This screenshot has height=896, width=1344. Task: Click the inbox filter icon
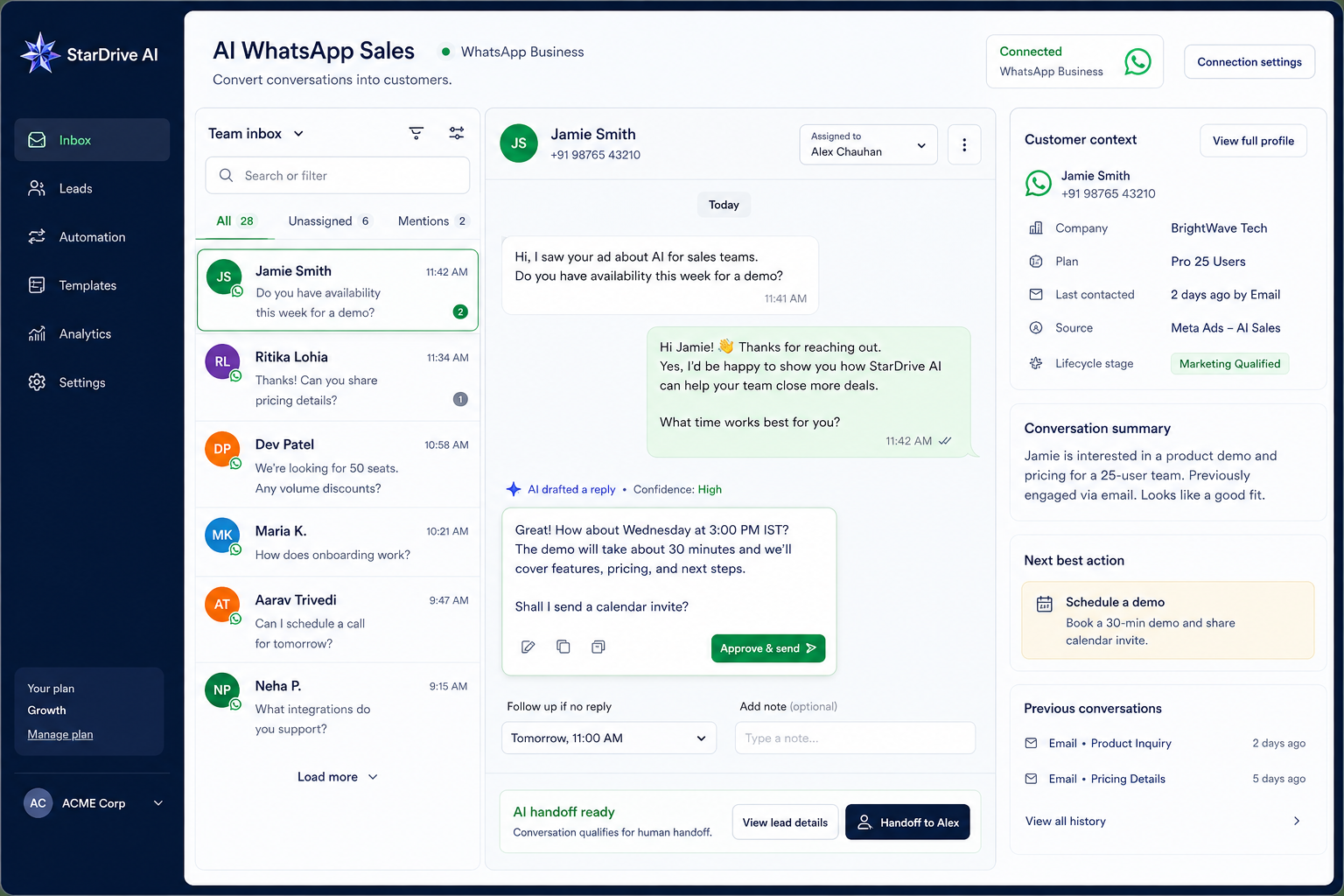coord(416,133)
